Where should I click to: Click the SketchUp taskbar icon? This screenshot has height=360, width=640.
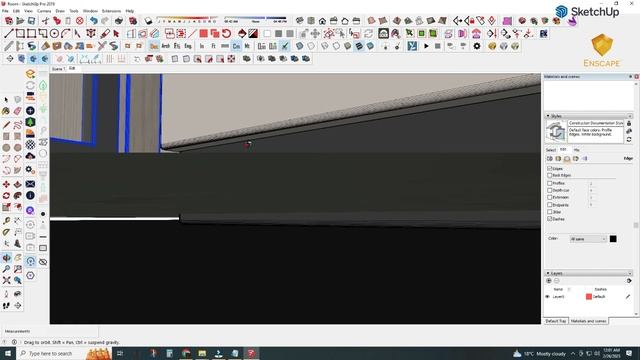(251, 353)
